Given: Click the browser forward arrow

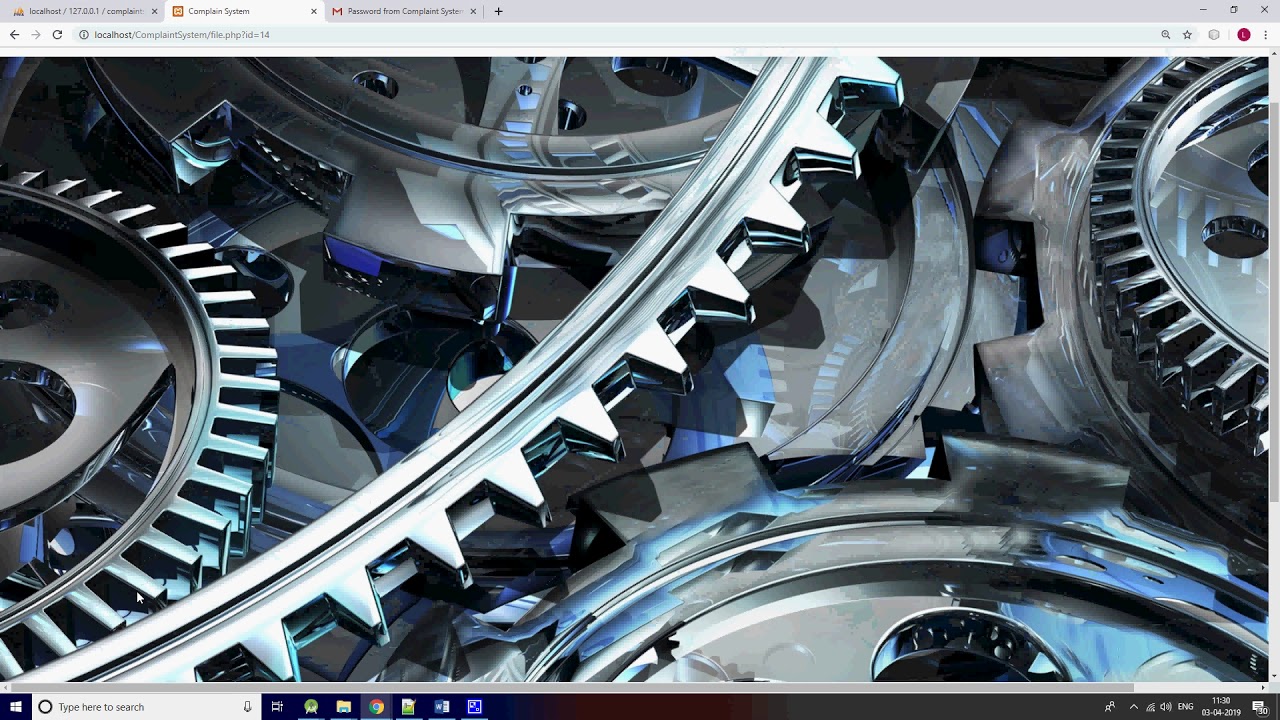Looking at the screenshot, I should (35, 34).
